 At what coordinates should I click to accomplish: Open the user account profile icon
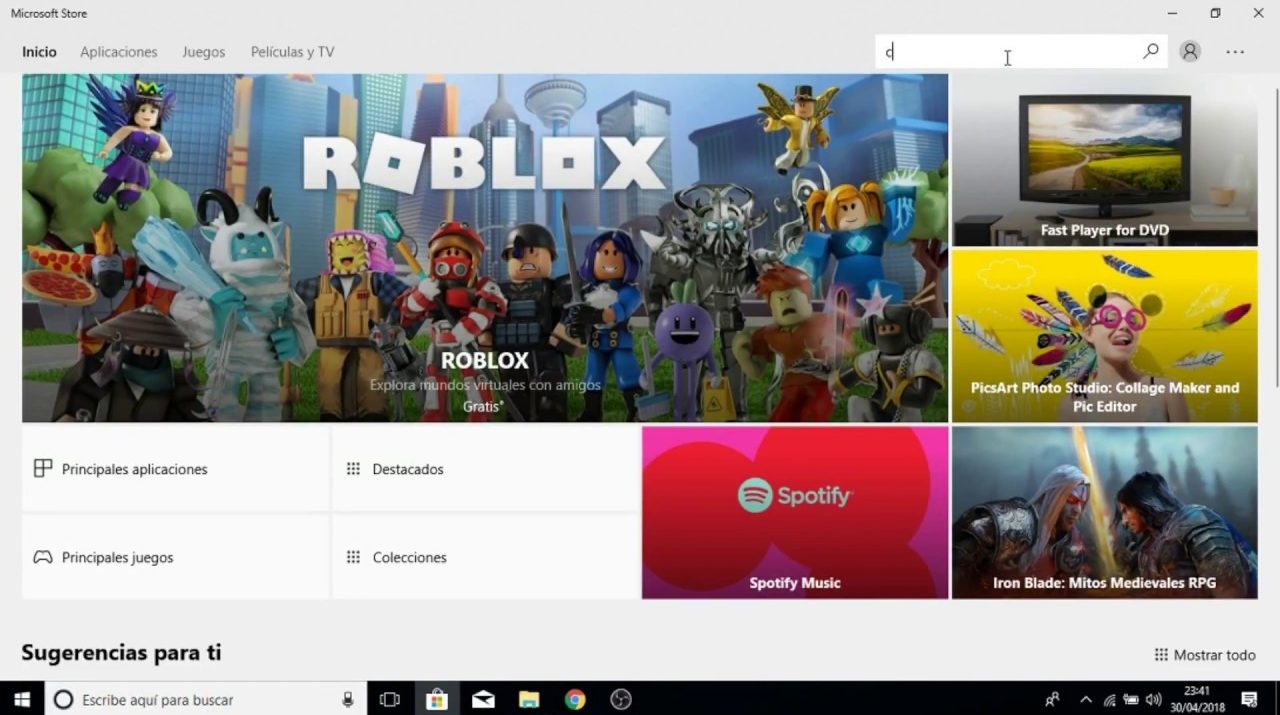(1189, 52)
